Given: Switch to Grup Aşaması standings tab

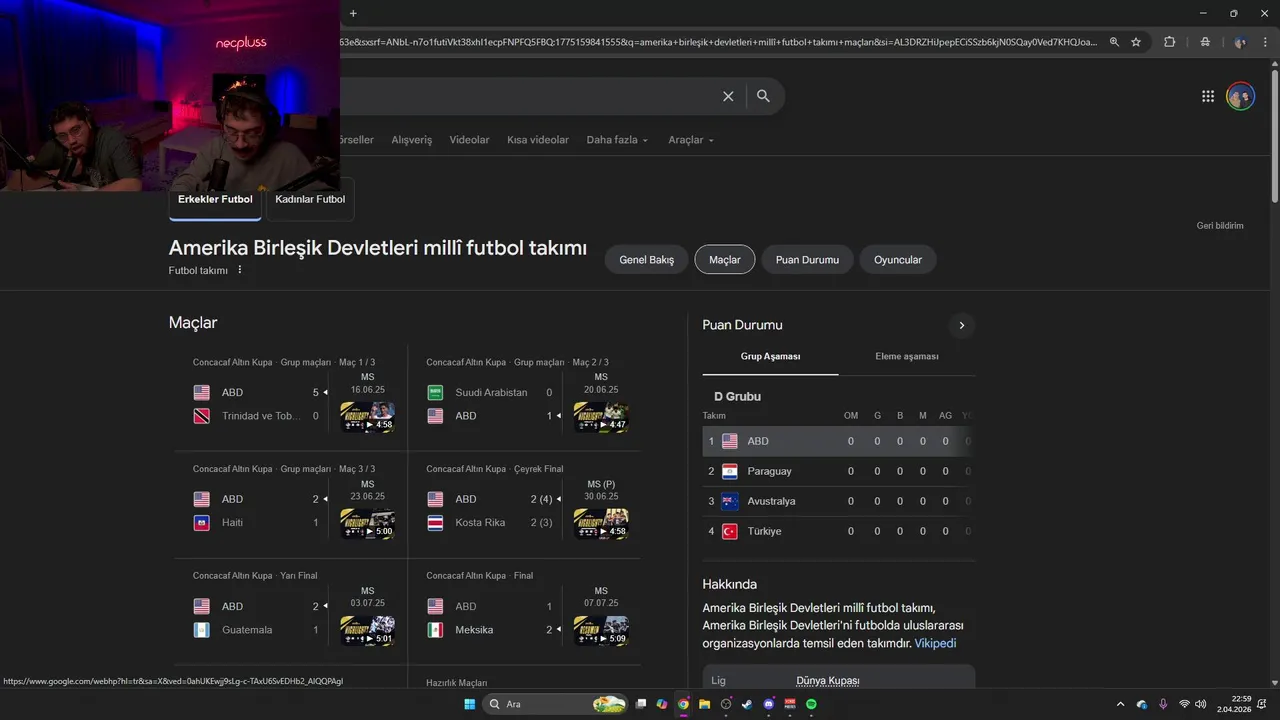Looking at the screenshot, I should (x=770, y=356).
